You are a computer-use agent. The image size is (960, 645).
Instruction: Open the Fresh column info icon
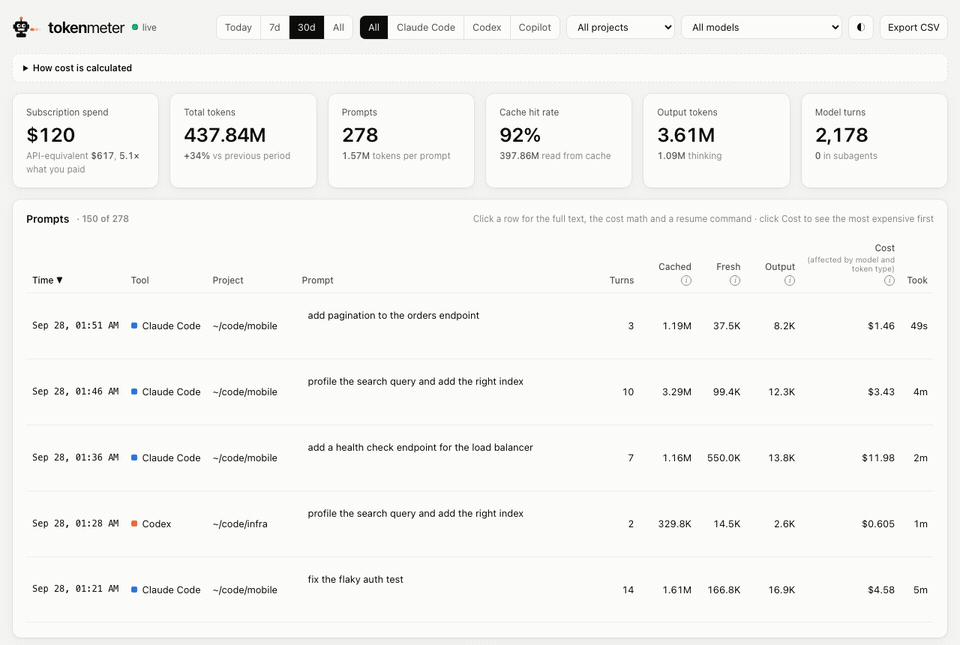[735, 280]
